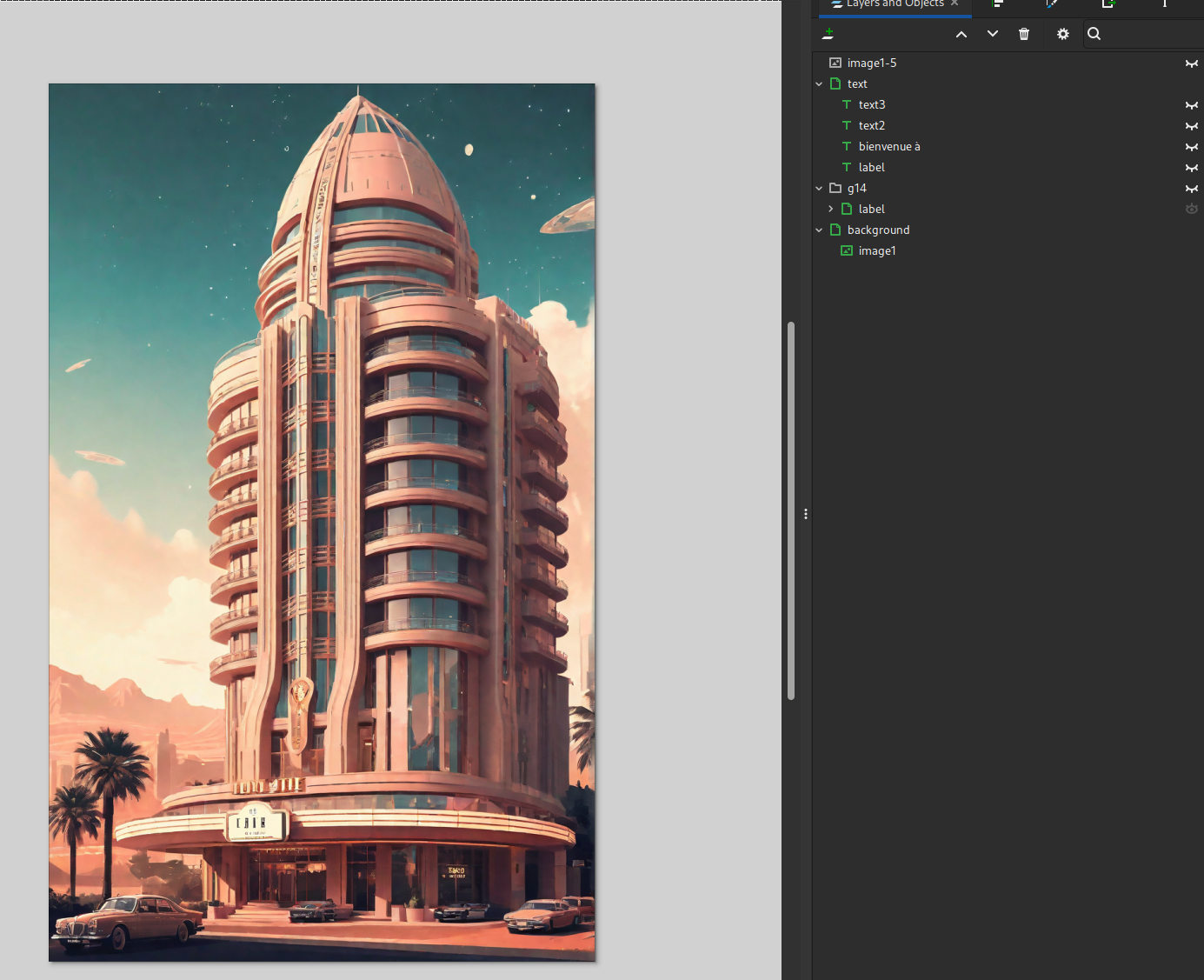Open the Export panel tab icon
Screen dimensions: 1204x980
click(1108, 4)
